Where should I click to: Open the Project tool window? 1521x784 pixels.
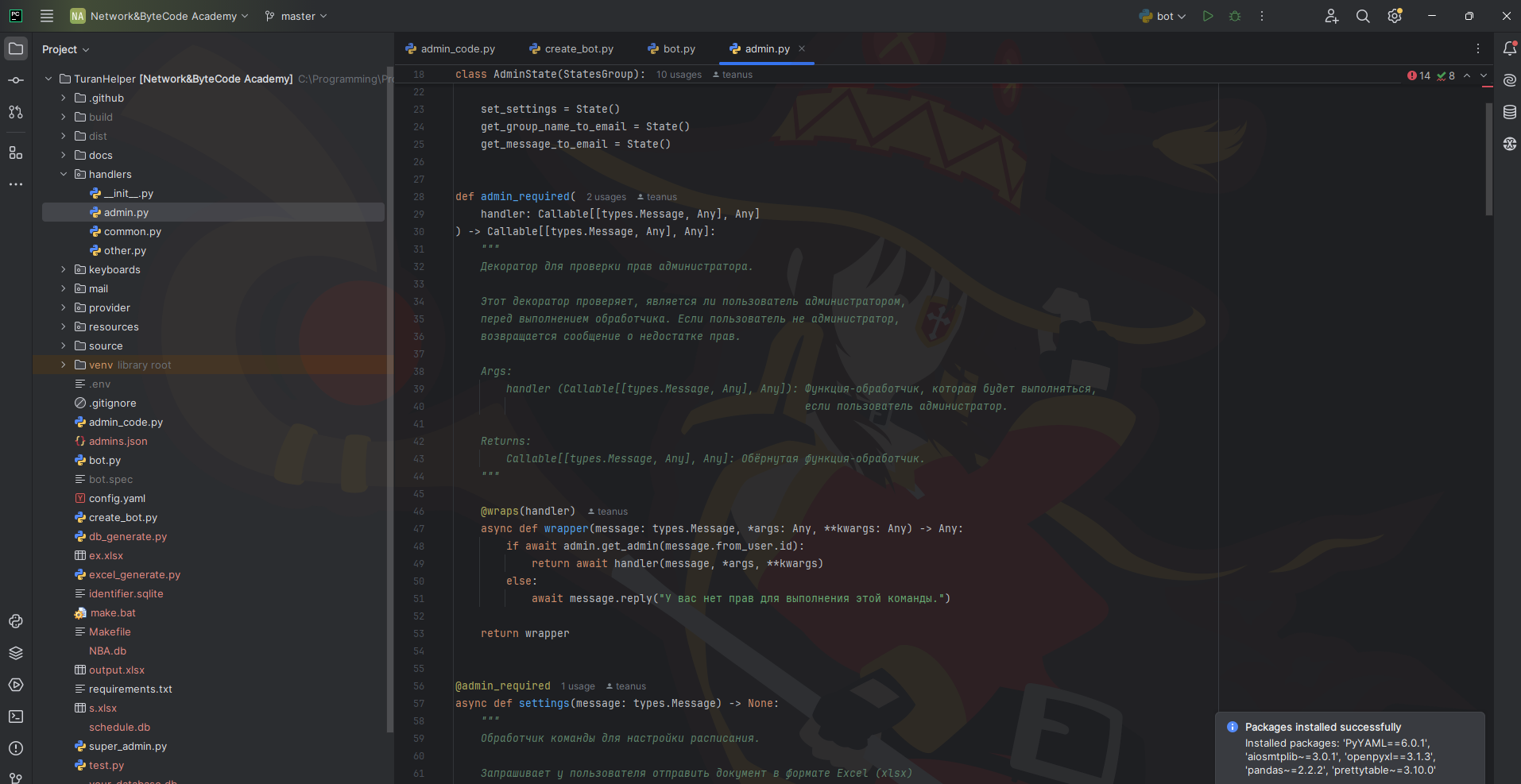[x=16, y=48]
